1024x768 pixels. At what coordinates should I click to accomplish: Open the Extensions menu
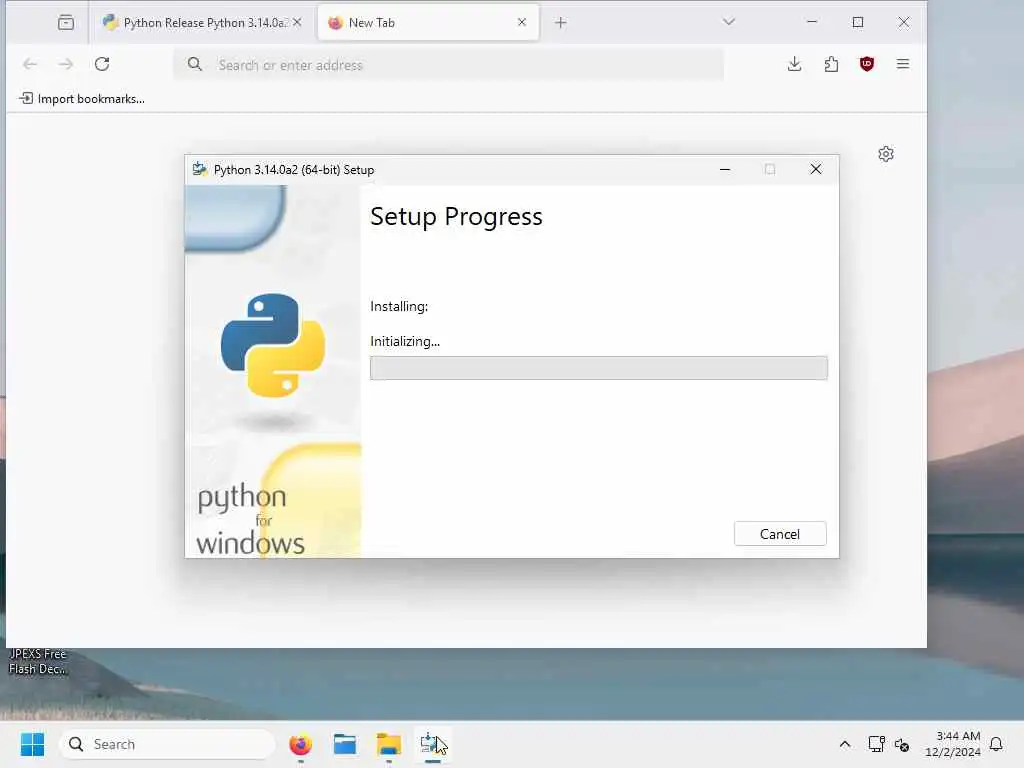pos(831,64)
